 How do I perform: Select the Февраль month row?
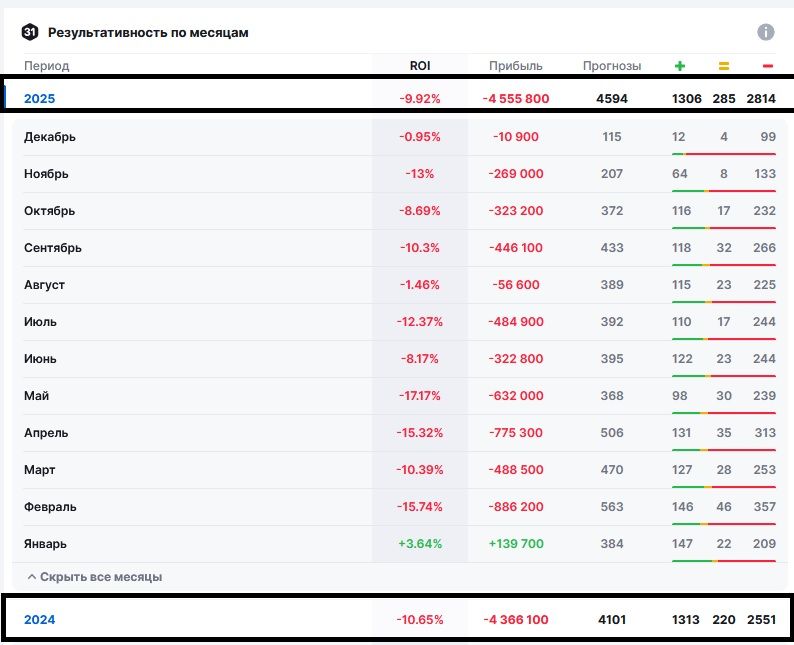click(50, 507)
